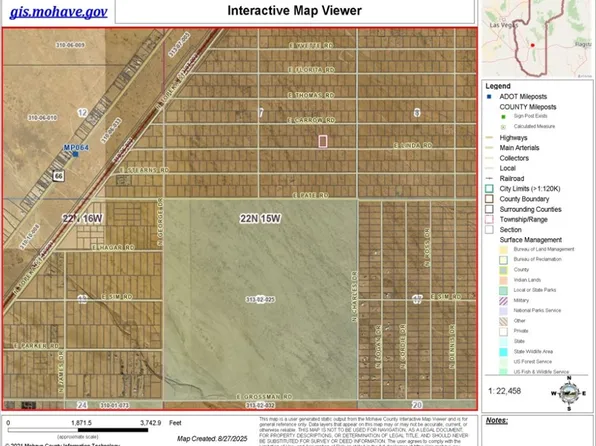Click the Township/Range pink box symbol
The height and width of the screenshot is (446, 596).
click(489, 219)
